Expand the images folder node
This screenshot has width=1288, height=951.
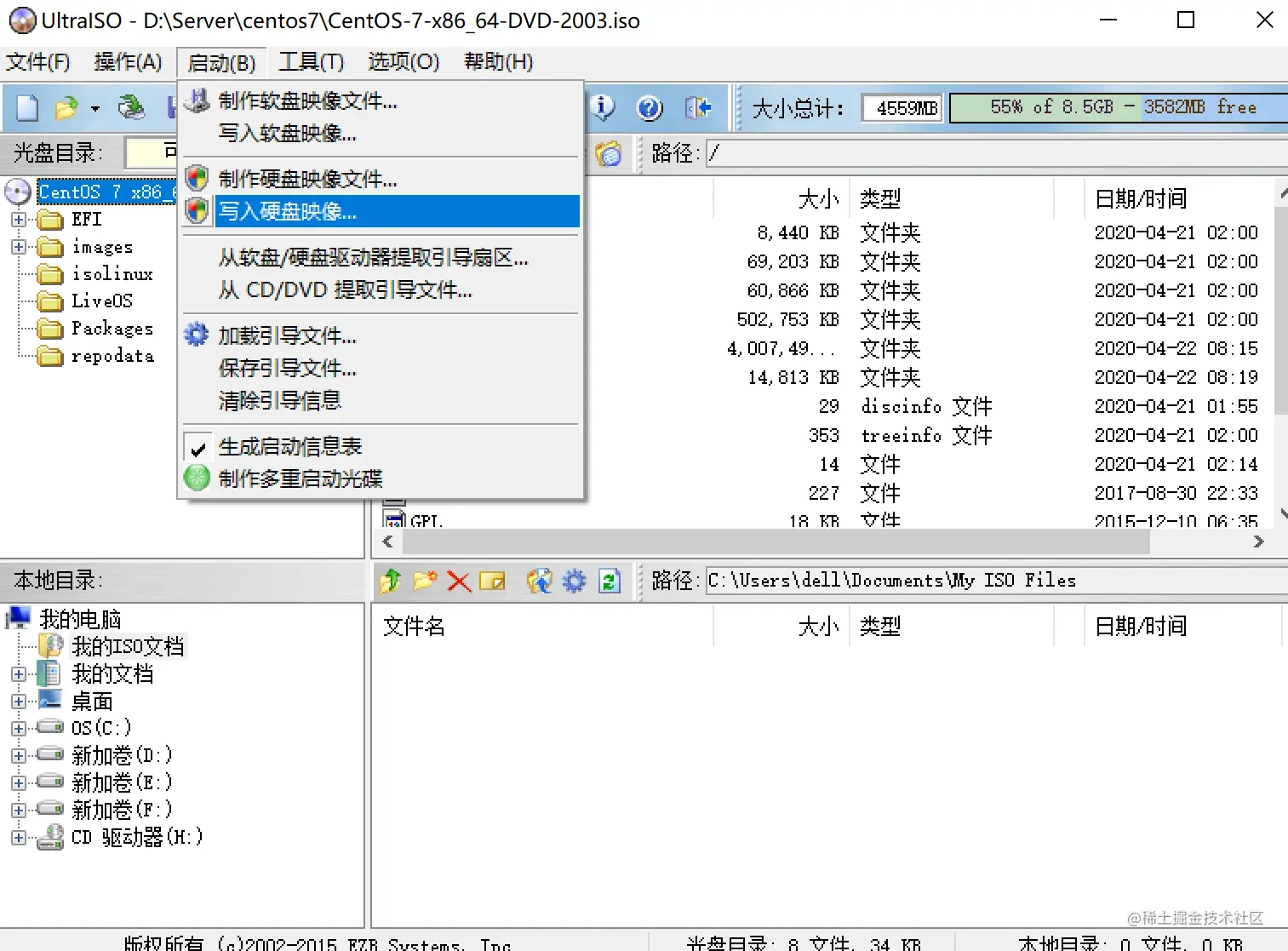(x=19, y=247)
